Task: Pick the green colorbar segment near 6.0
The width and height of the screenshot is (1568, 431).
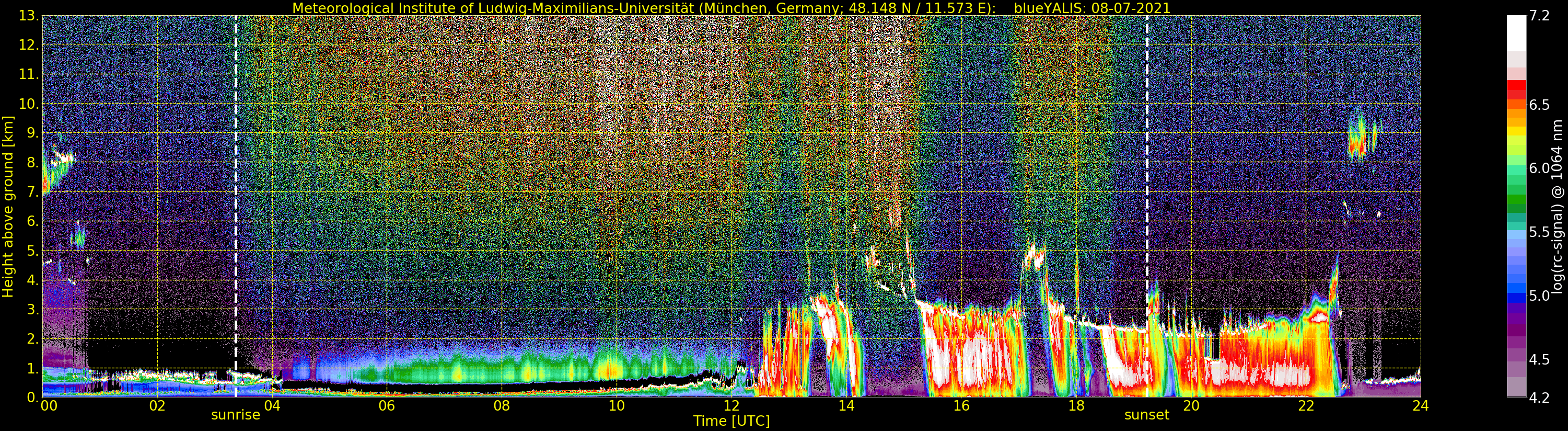Action: coord(1516,177)
